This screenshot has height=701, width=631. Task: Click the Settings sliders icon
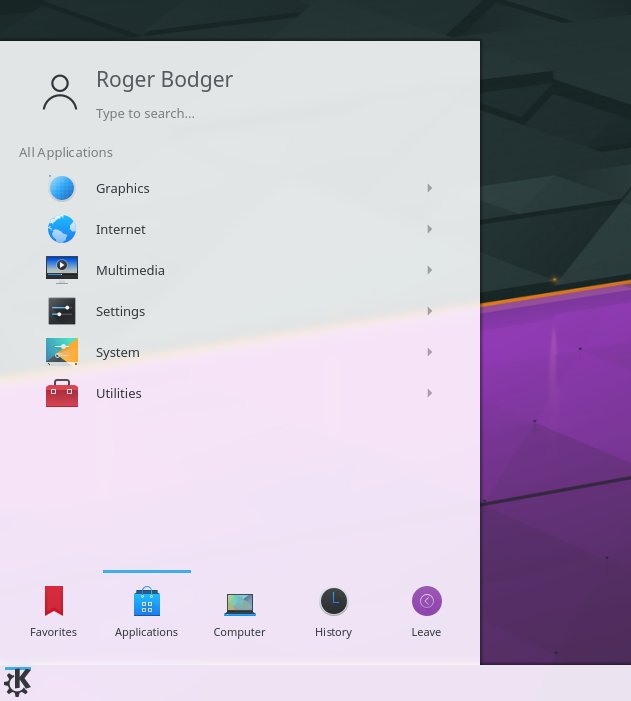tap(62, 311)
